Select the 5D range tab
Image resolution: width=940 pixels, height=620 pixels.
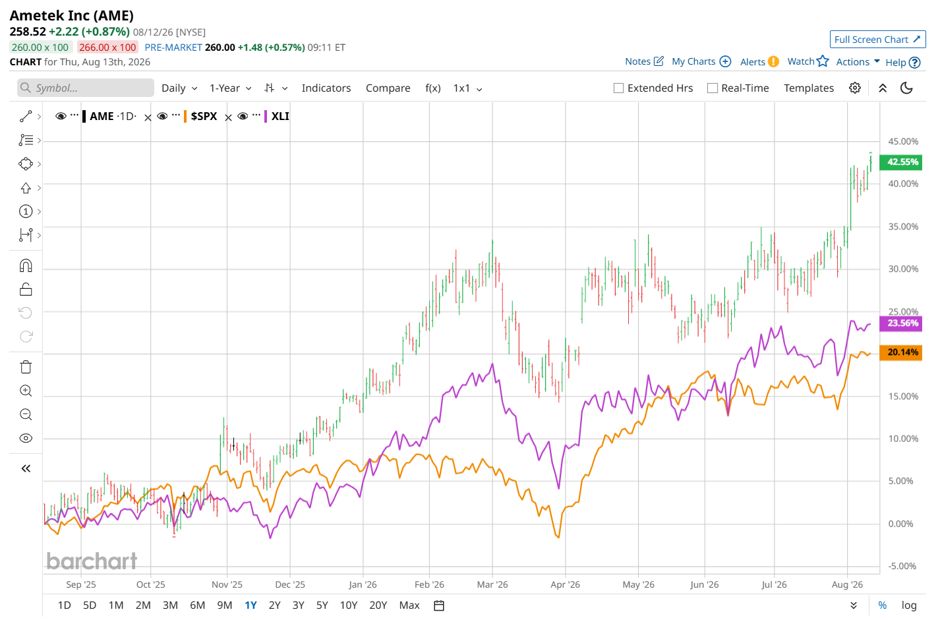89,606
